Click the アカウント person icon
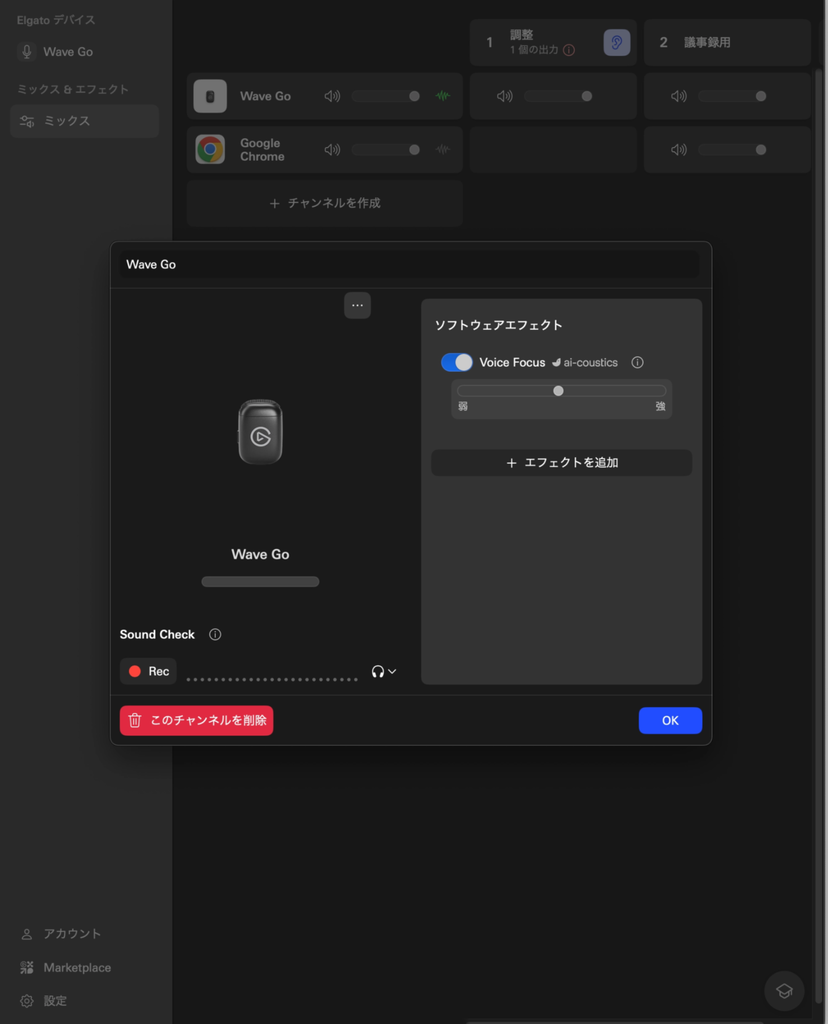Viewport: 828px width, 1024px height. [x=27, y=935]
